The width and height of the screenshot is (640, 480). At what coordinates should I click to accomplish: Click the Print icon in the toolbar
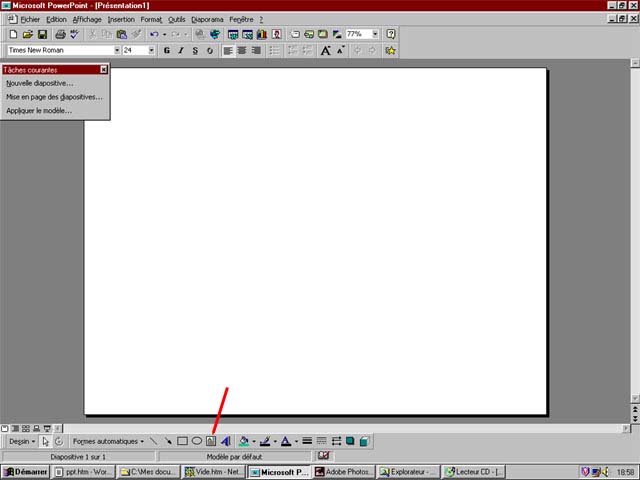pos(60,34)
